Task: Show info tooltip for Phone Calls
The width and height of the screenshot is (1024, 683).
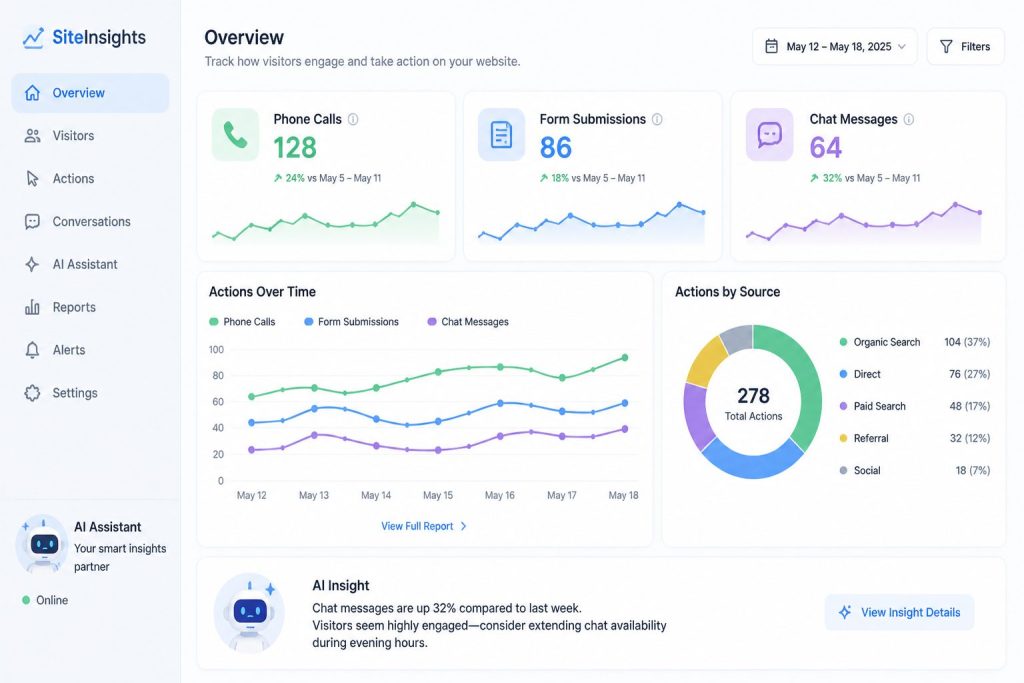Action: pos(353,119)
